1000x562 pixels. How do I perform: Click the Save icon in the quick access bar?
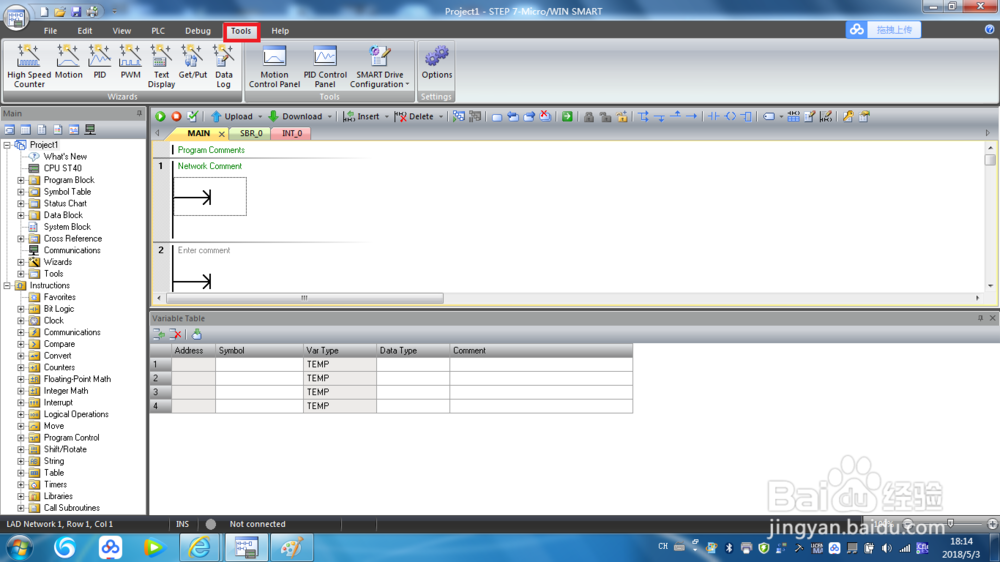[x=76, y=11]
